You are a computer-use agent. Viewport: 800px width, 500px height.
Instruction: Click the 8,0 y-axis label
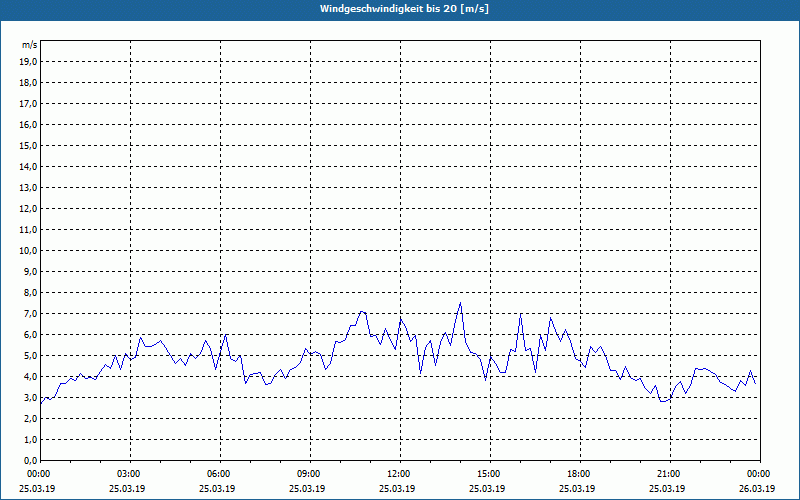(x=30, y=292)
